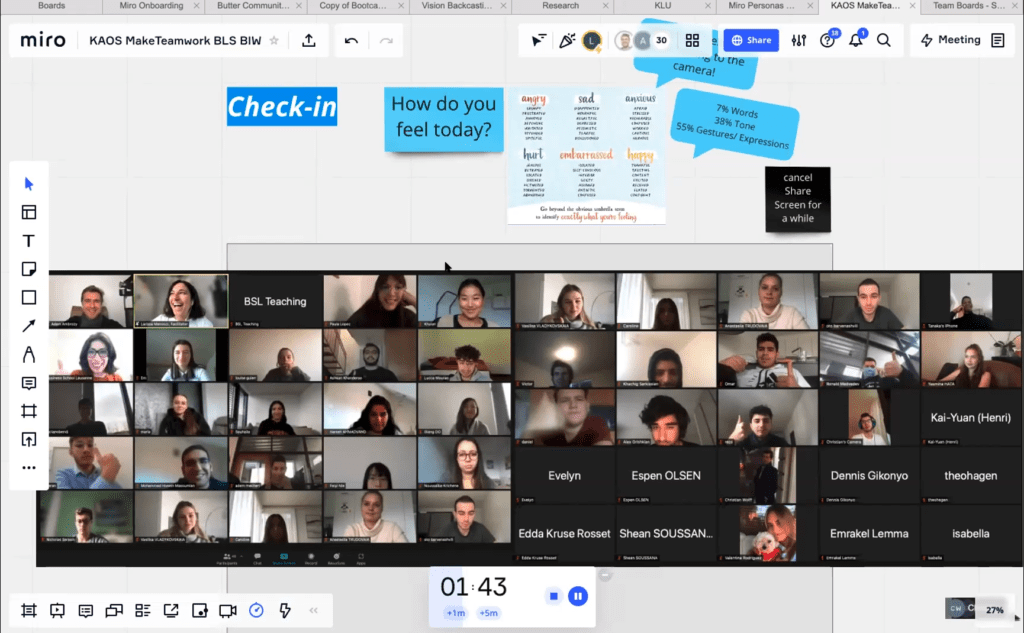Star the KAOS MakeTeamwork board
Viewport: 1024px width, 633px height.
[x=274, y=41]
